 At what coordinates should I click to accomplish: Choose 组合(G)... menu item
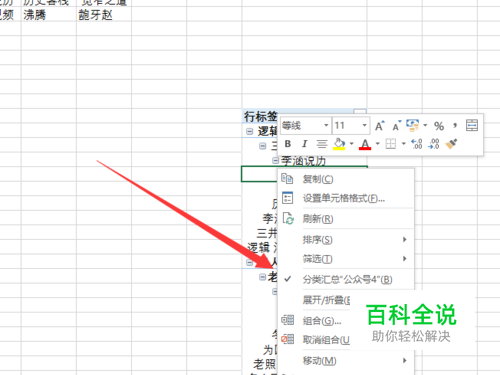tap(322, 321)
